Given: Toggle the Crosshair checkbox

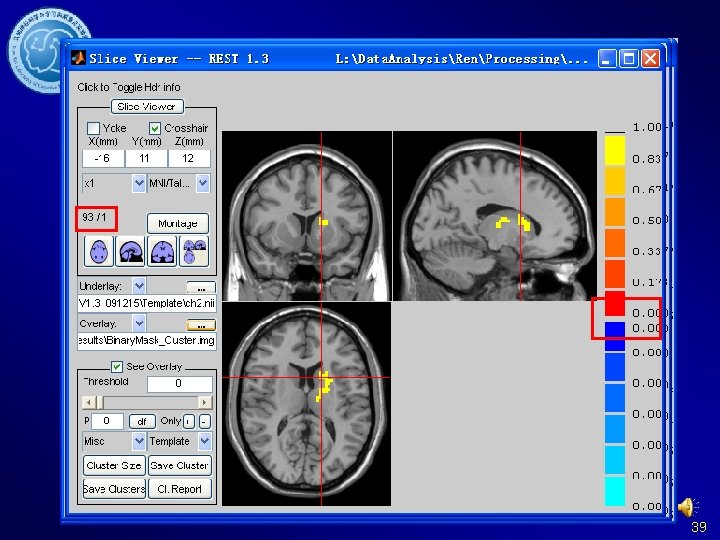Looking at the screenshot, I should (155, 128).
